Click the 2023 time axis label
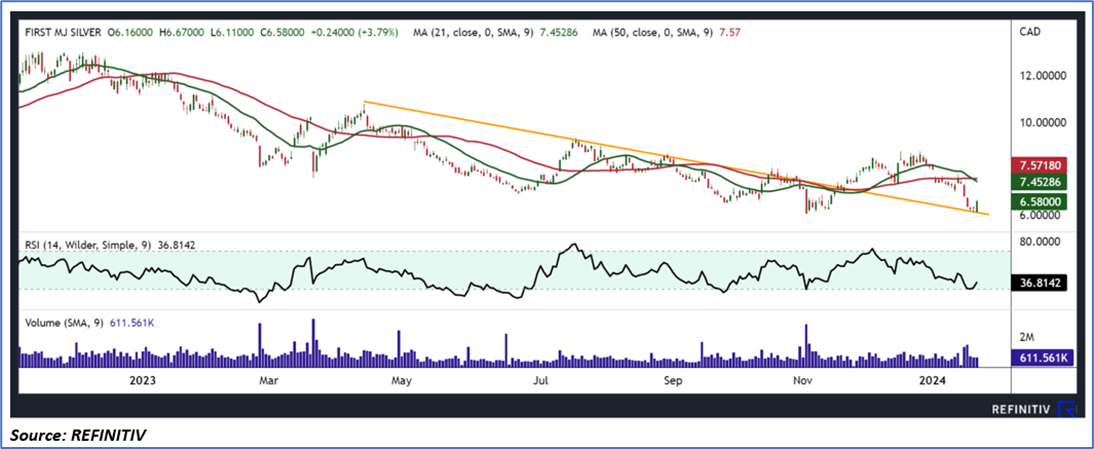Screen dimensions: 1094x449 (142, 381)
